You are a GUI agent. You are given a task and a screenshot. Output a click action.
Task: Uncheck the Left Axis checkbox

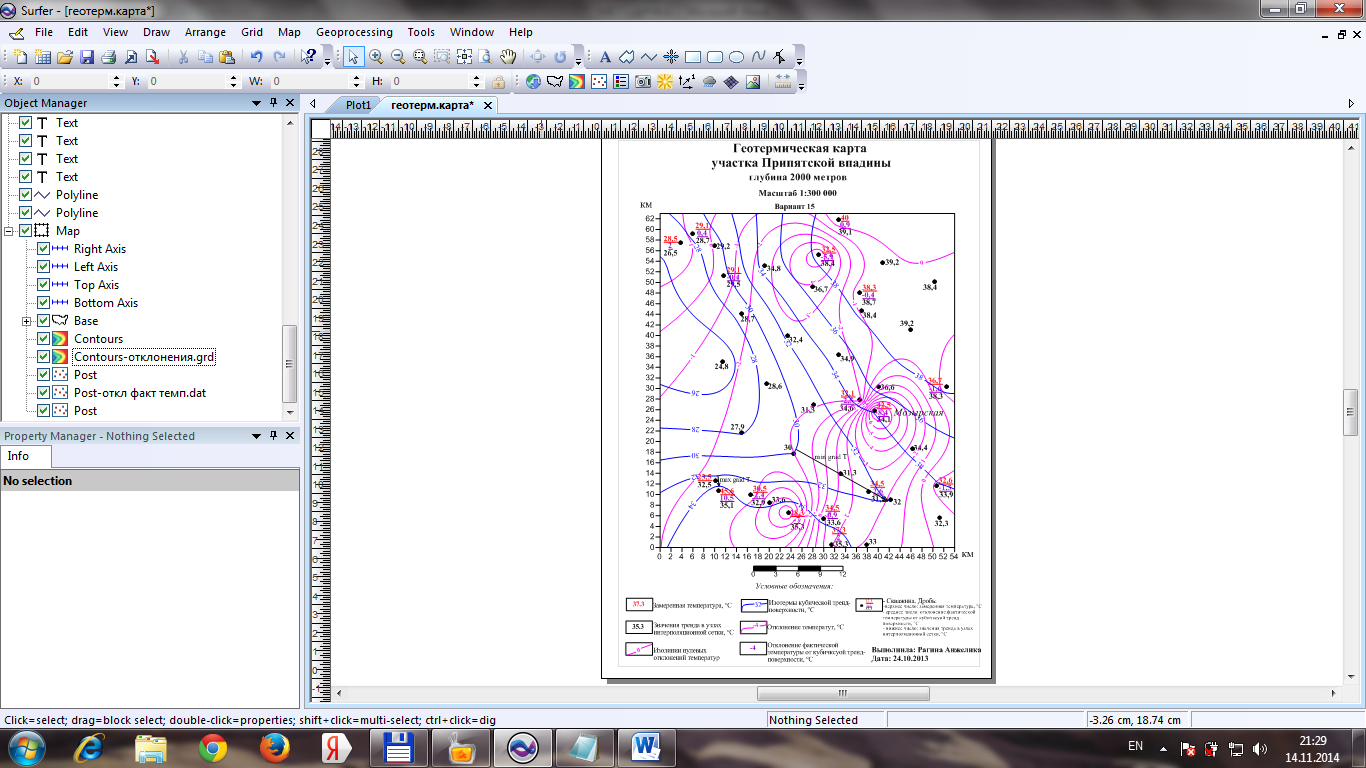[43, 267]
